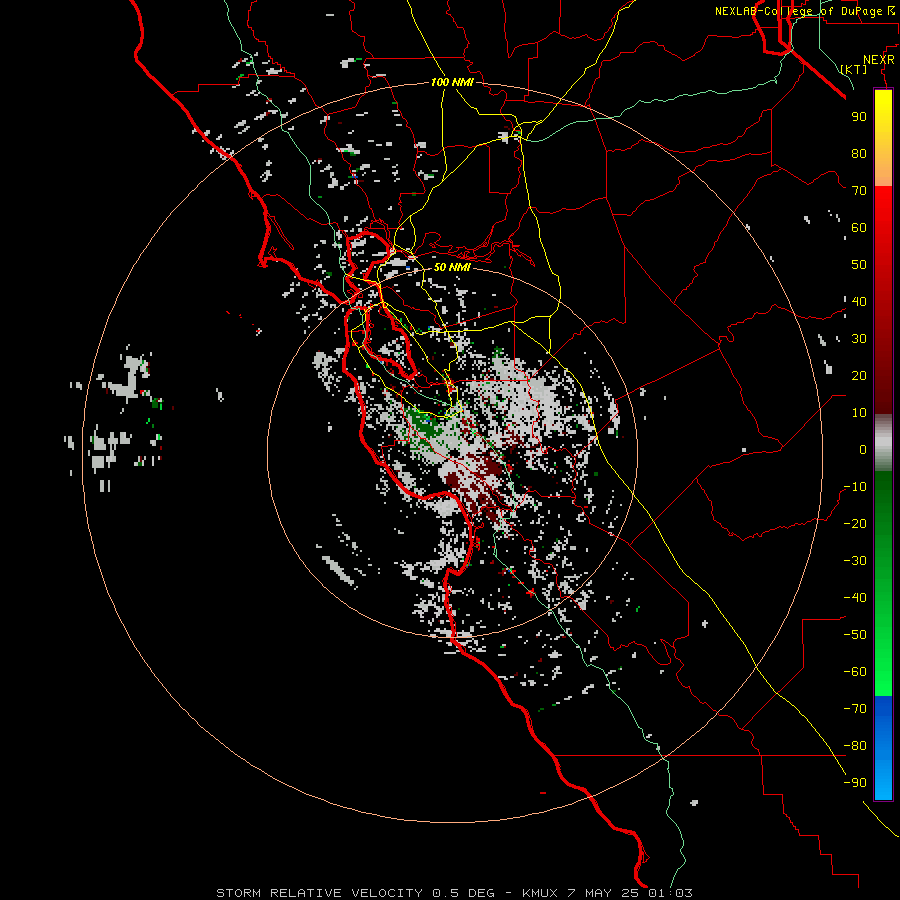Click the "[KT]" units label above the scale
Screen dimensions: 900x900
pos(854,69)
